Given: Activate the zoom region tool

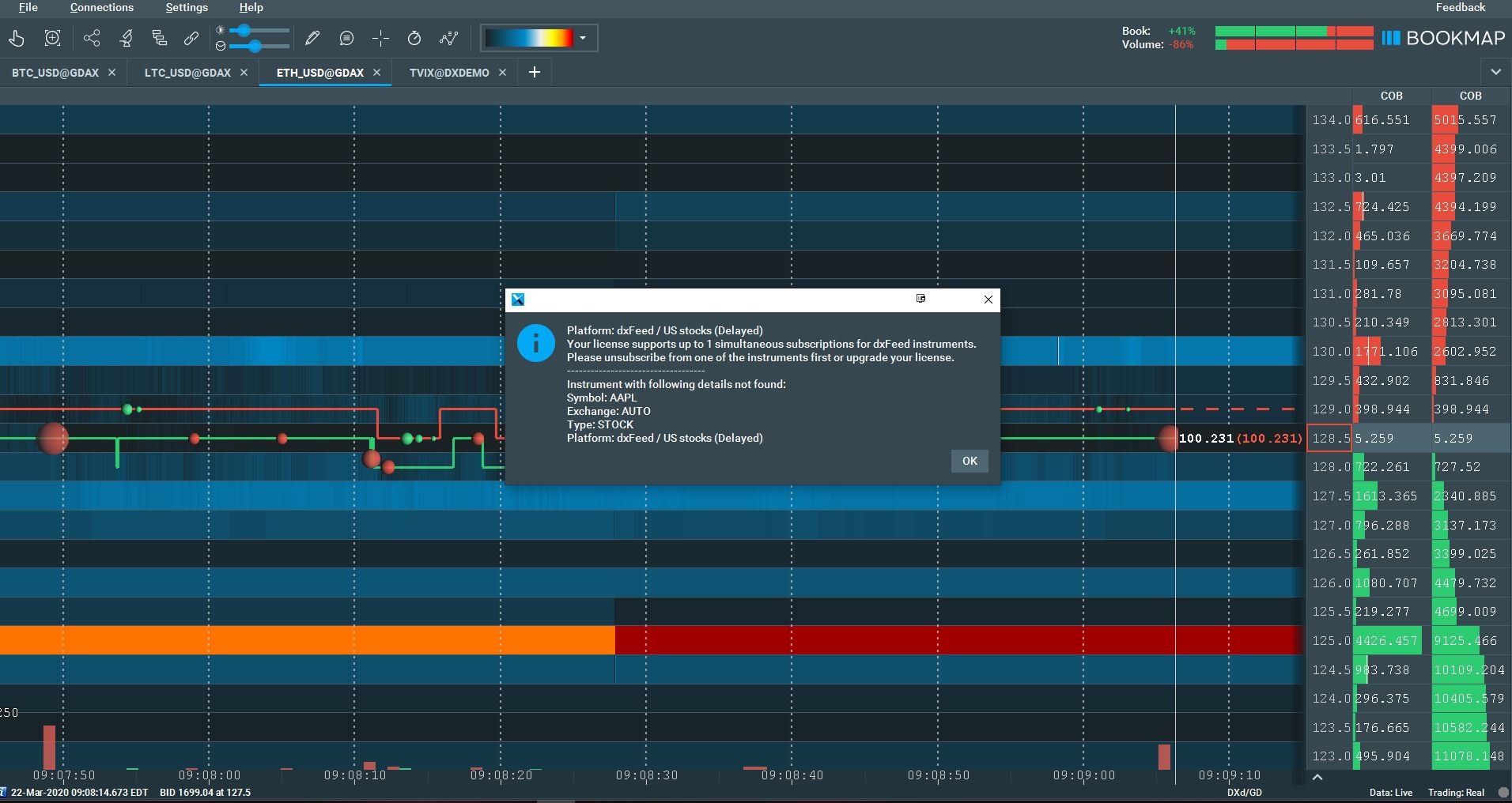Looking at the screenshot, I should coord(53,38).
